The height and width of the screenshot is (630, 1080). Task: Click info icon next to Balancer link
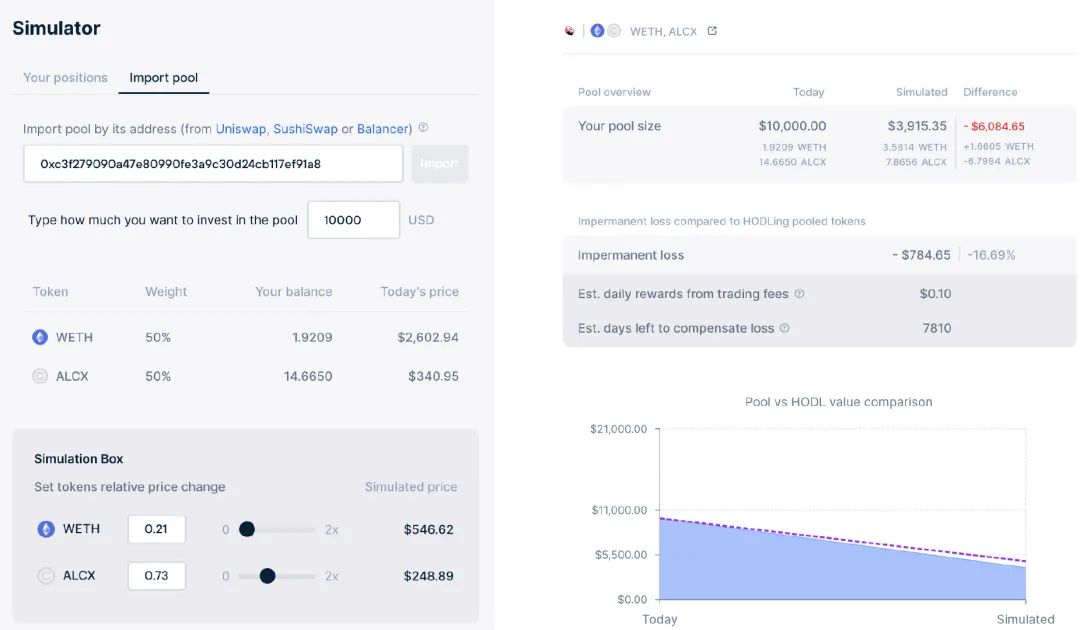point(423,128)
